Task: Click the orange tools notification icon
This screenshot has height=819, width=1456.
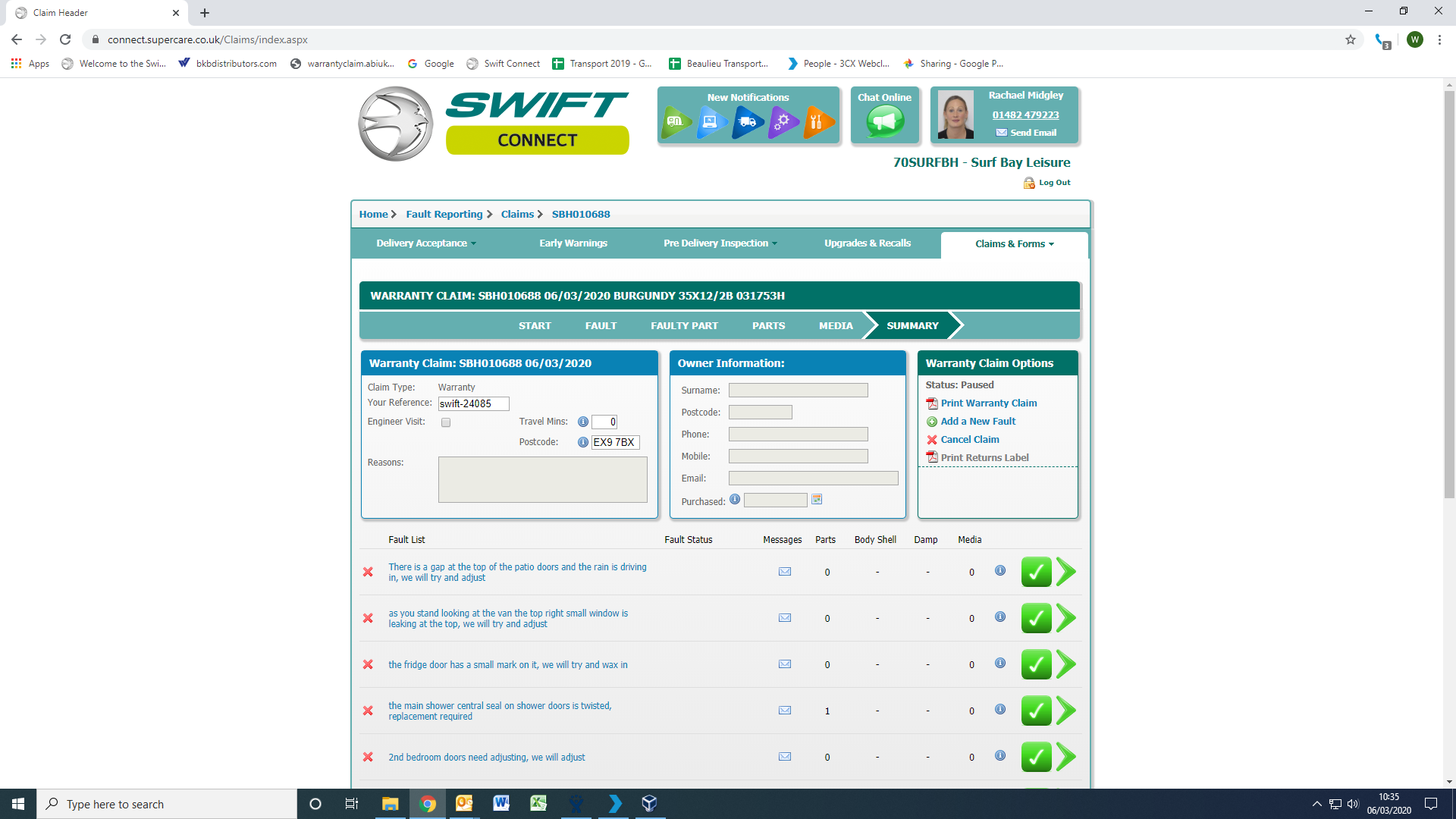Action: coord(817,121)
